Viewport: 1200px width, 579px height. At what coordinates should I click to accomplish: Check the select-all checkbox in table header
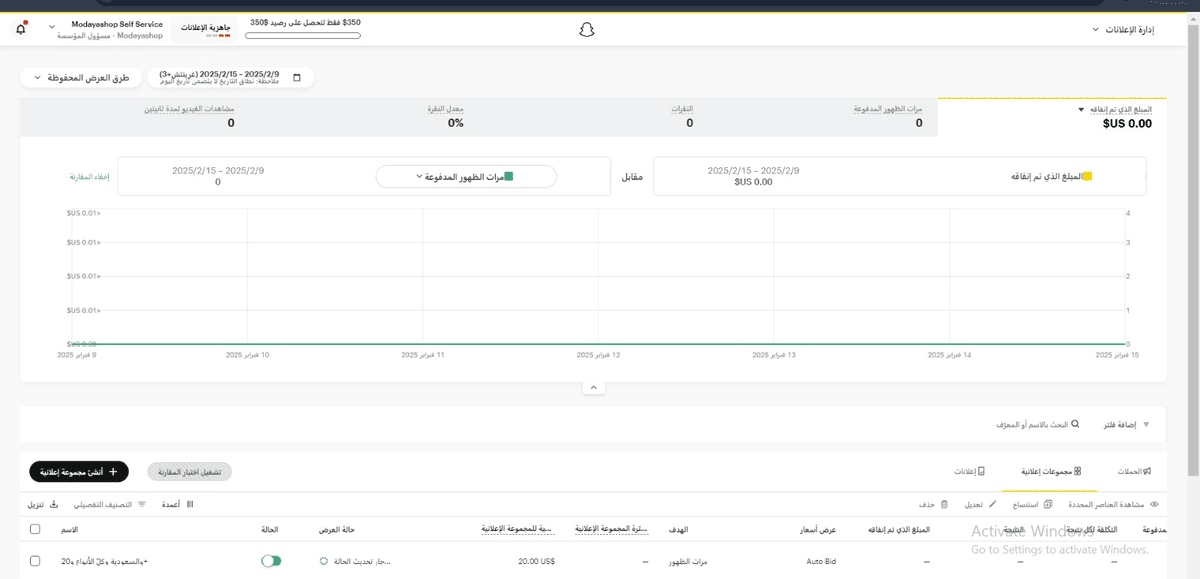click(x=35, y=529)
